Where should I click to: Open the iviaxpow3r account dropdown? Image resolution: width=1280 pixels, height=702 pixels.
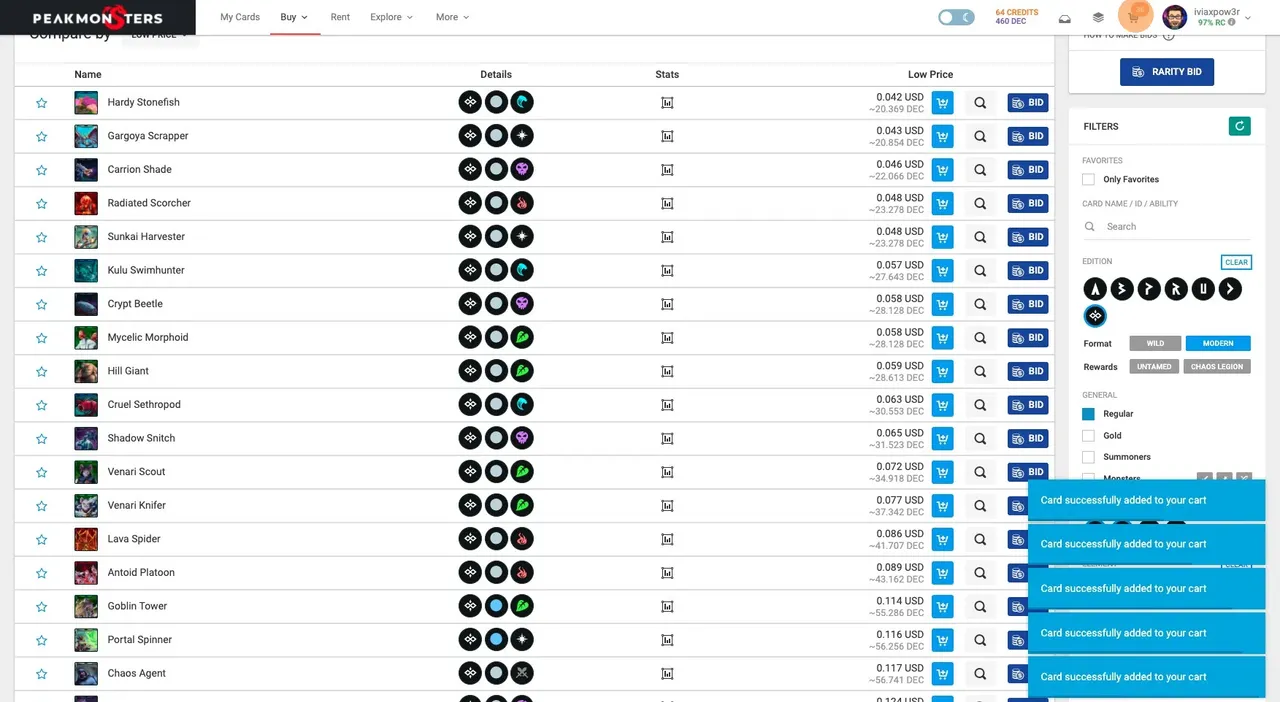tap(1222, 17)
